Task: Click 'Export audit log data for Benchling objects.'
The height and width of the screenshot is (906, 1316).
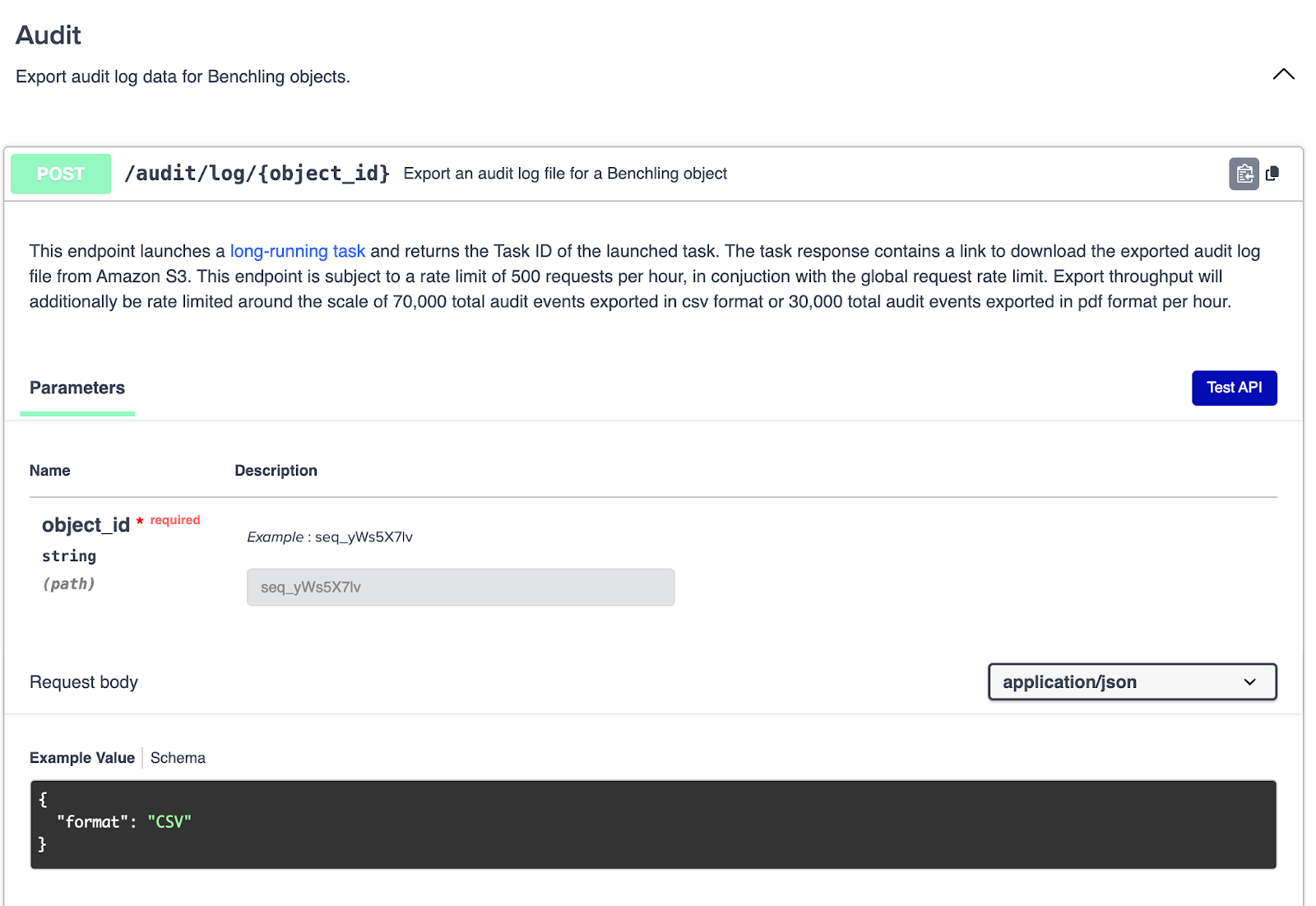Action: coord(183,77)
